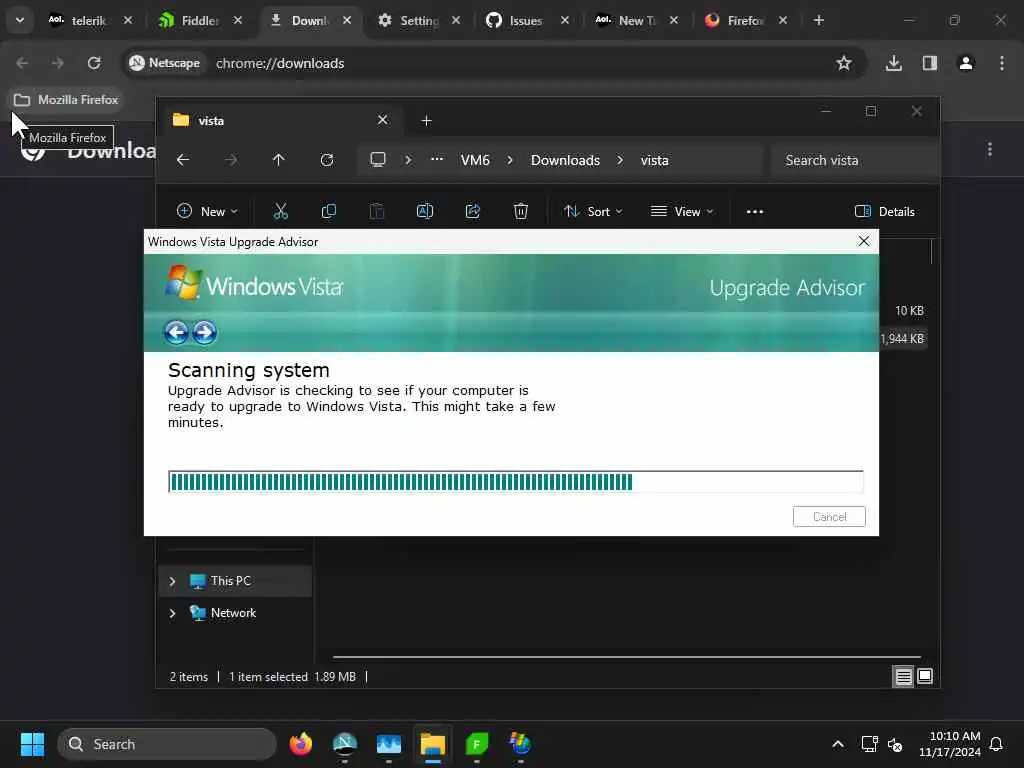Add a new File Explorer tab

coord(426,120)
